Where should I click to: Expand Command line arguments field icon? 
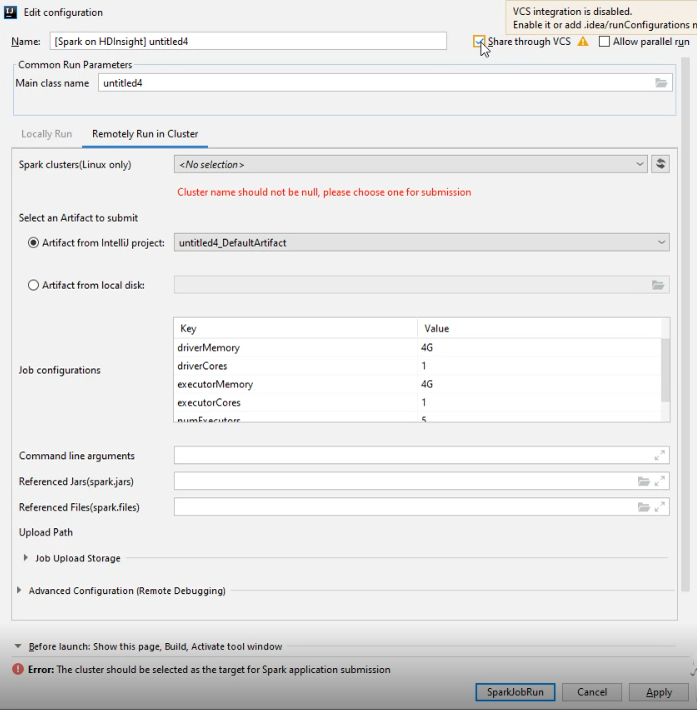659,455
